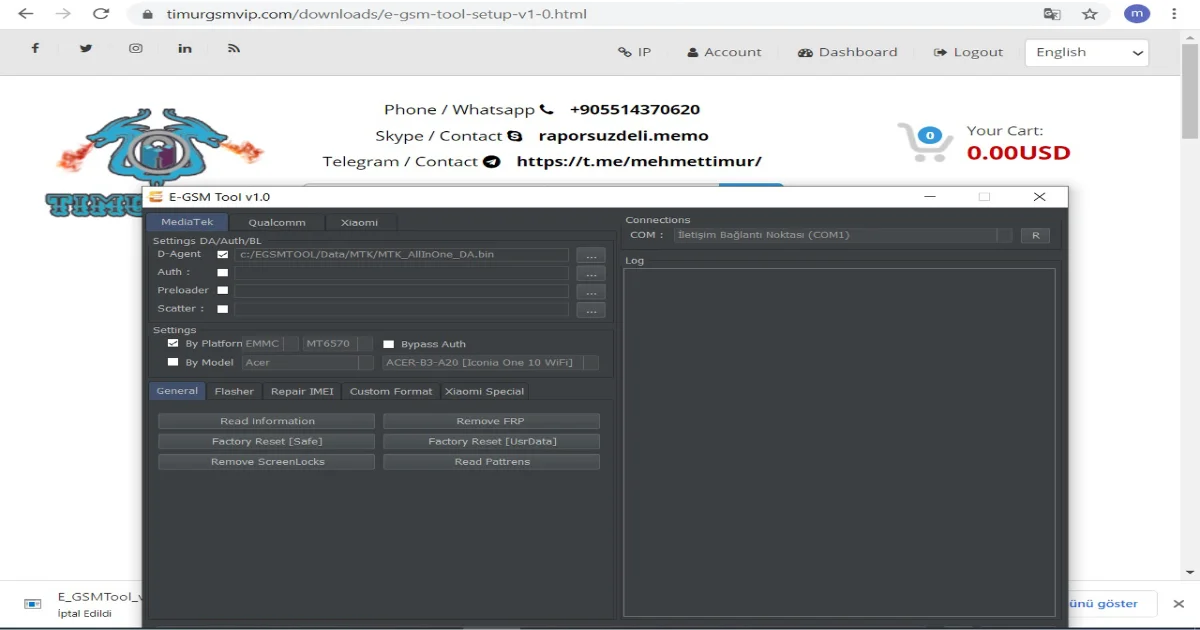
Task: Bookmark this page with star icon
Action: point(1090,14)
